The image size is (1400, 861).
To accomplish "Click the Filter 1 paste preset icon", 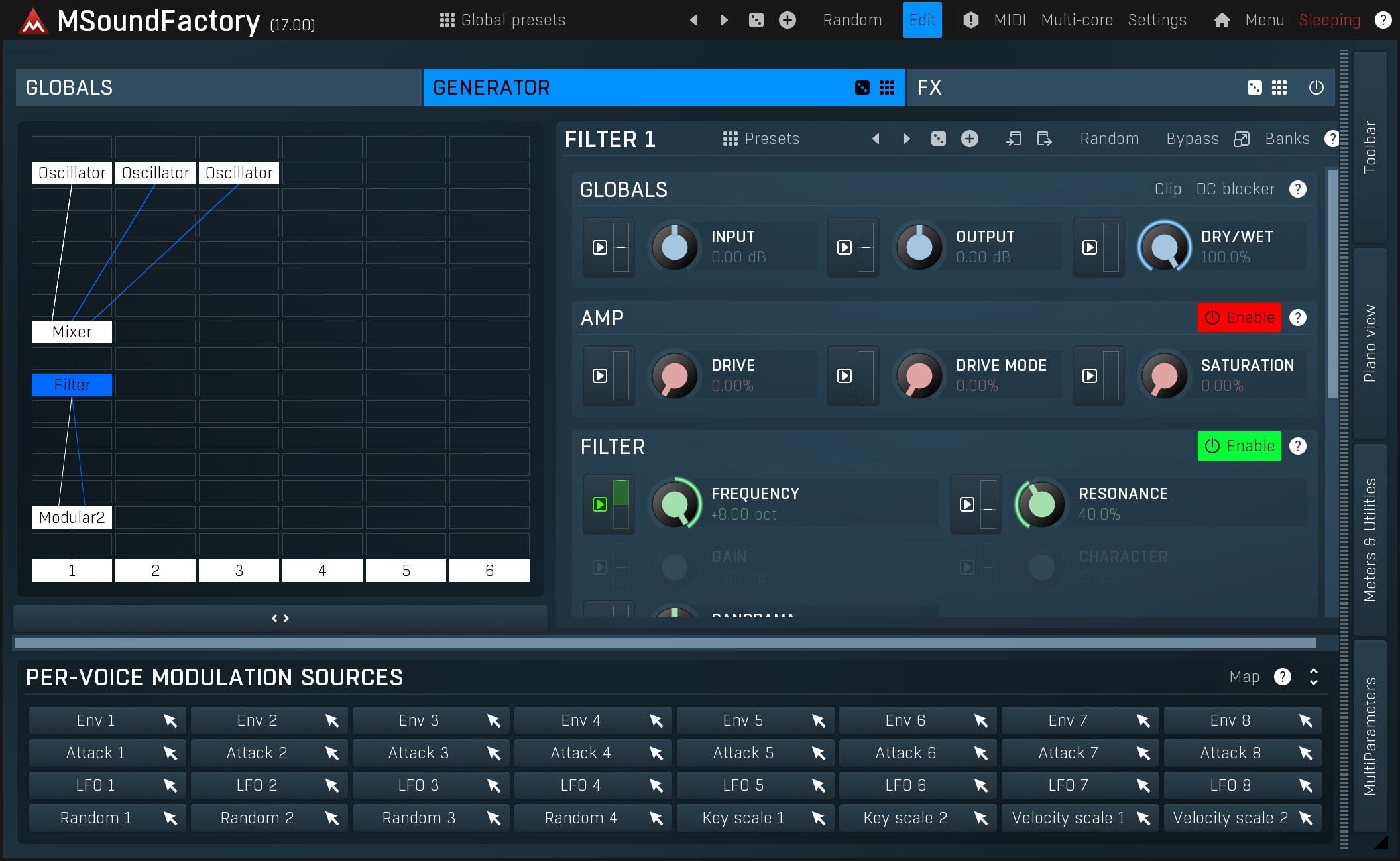I will (x=1044, y=139).
